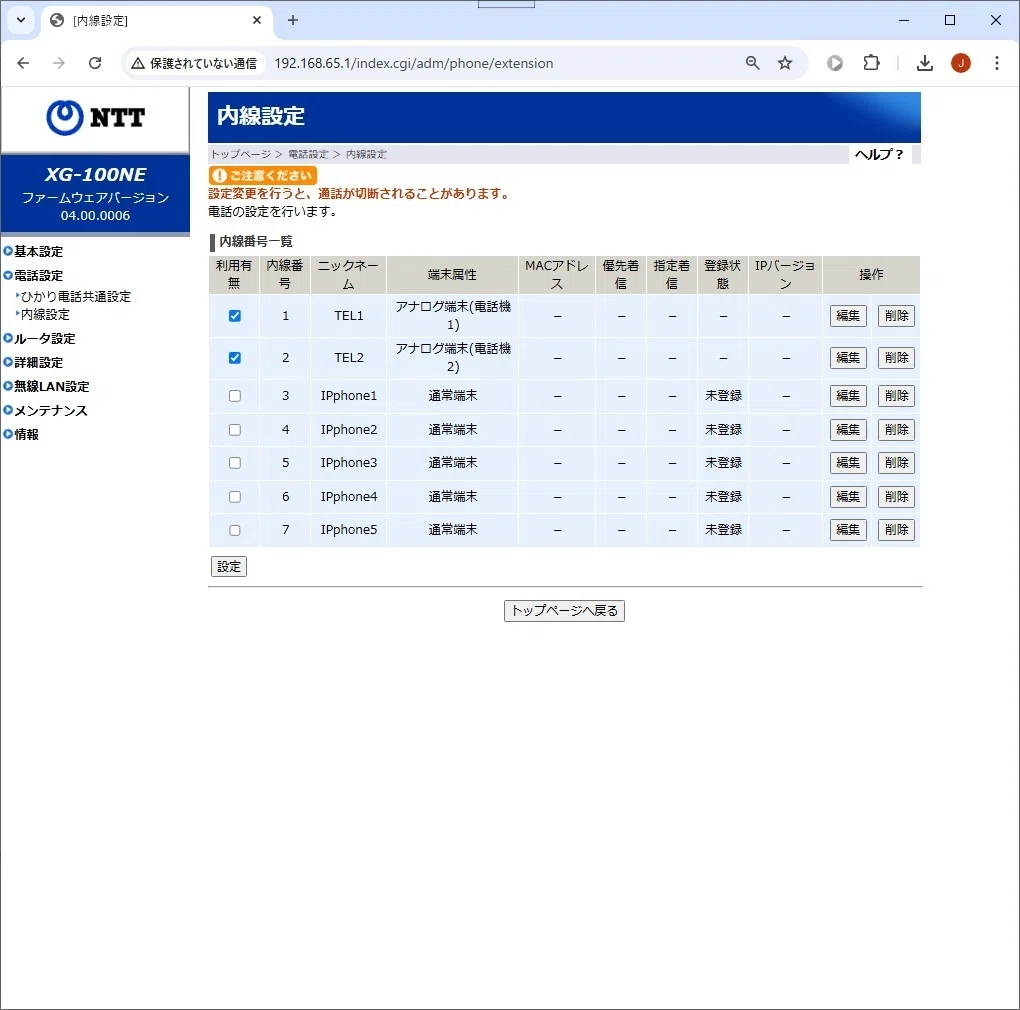Open the tab search chevron
The height and width of the screenshot is (1010, 1020).
click(21, 20)
